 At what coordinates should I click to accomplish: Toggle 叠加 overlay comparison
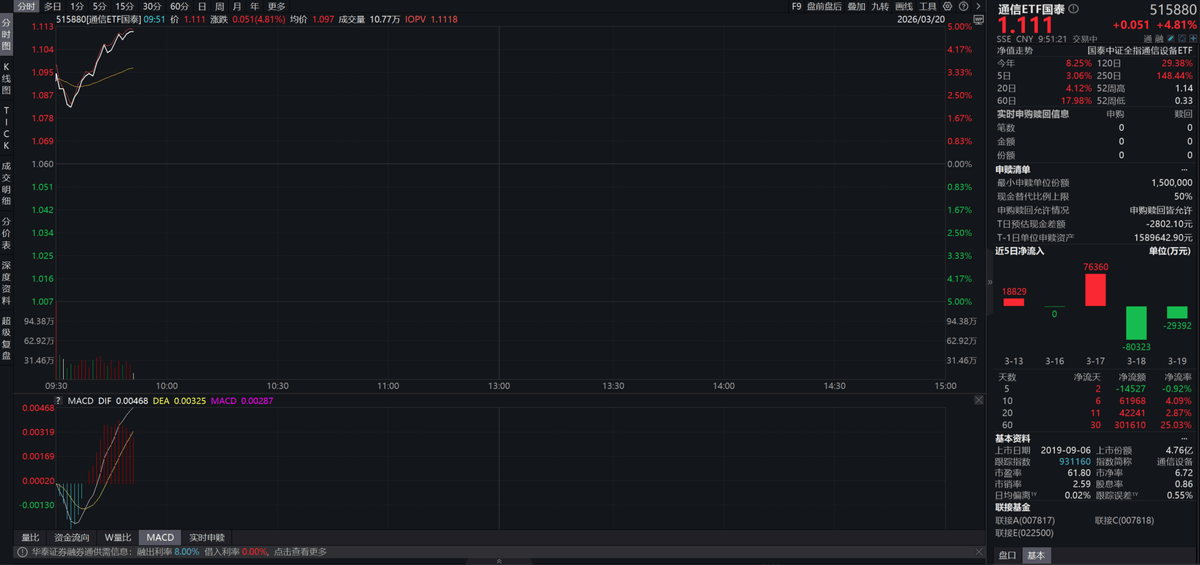pos(856,6)
